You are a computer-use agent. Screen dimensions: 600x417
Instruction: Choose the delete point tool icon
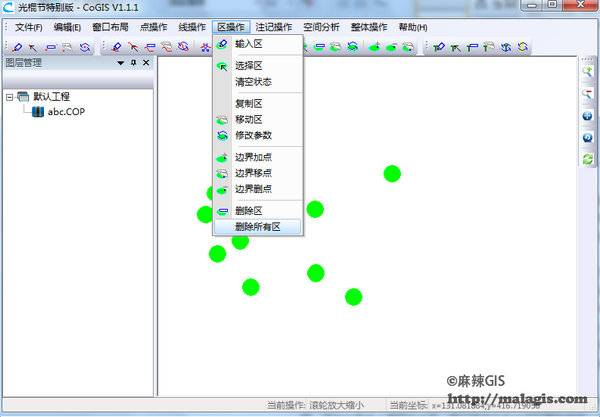(x=51, y=47)
